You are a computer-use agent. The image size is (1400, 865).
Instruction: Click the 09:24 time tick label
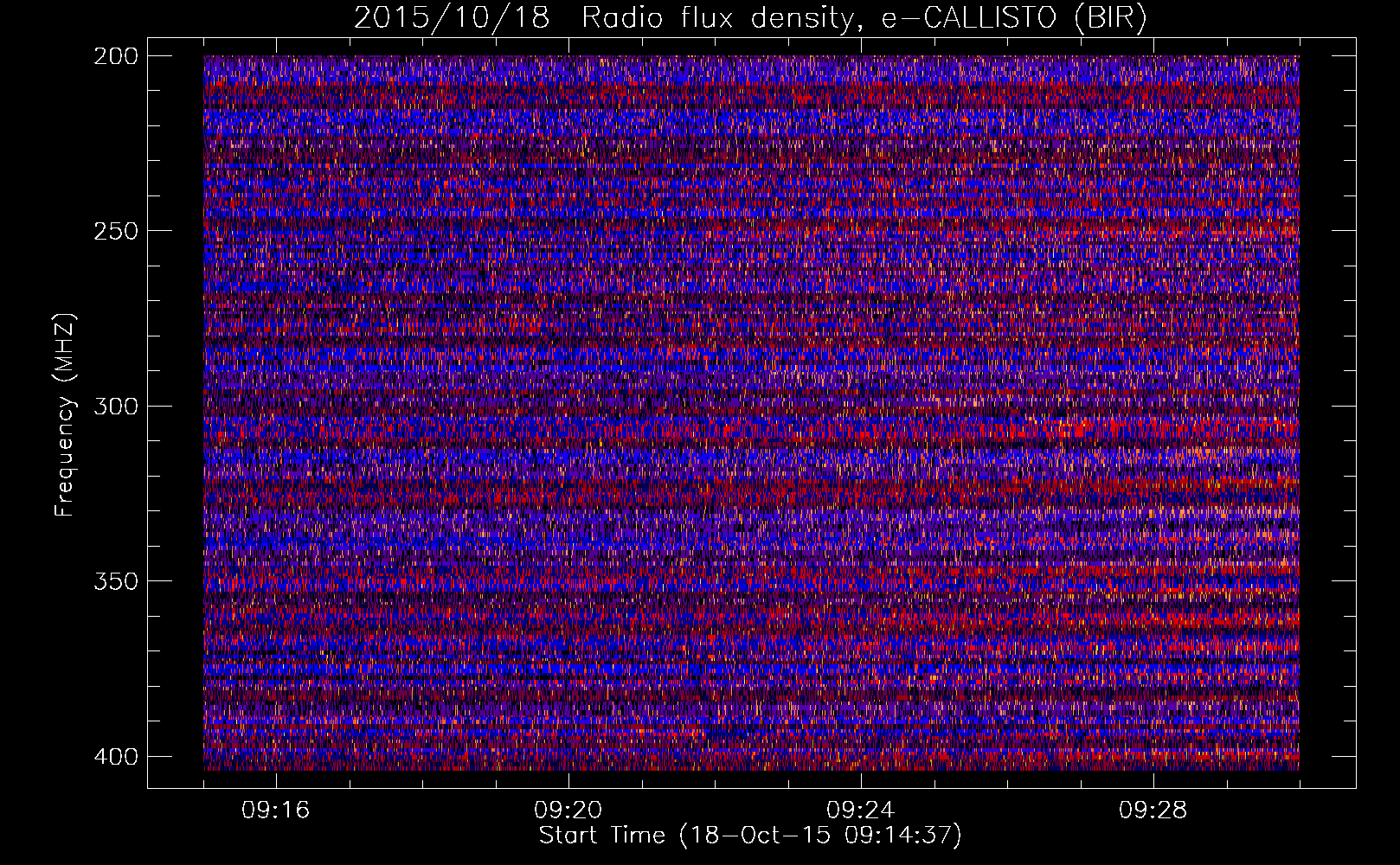point(861,811)
